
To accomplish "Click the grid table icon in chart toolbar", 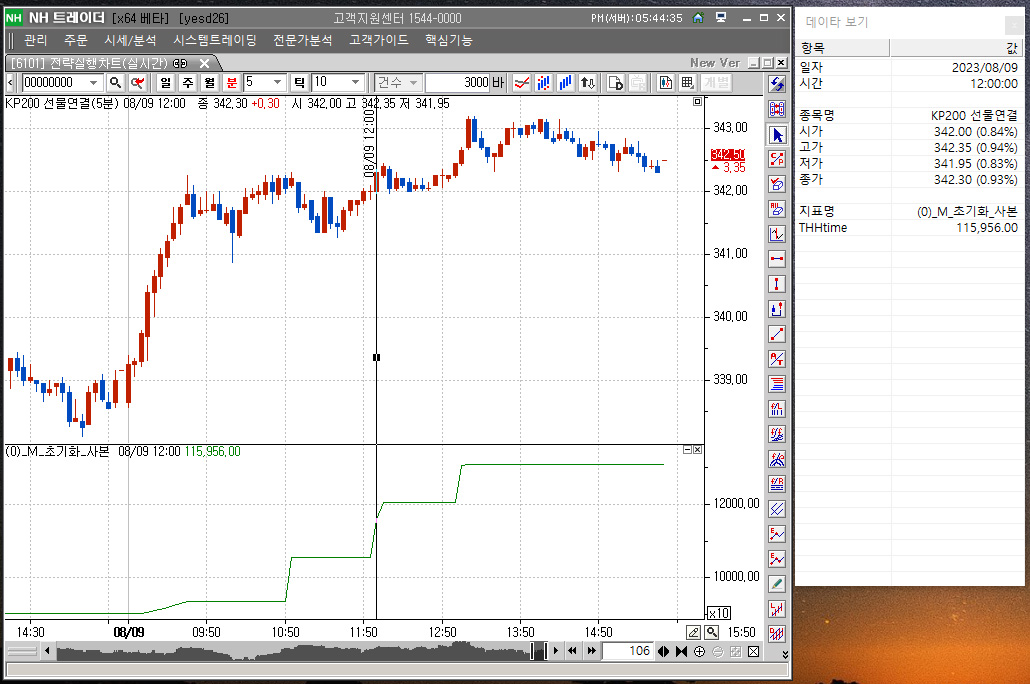I will (x=688, y=83).
